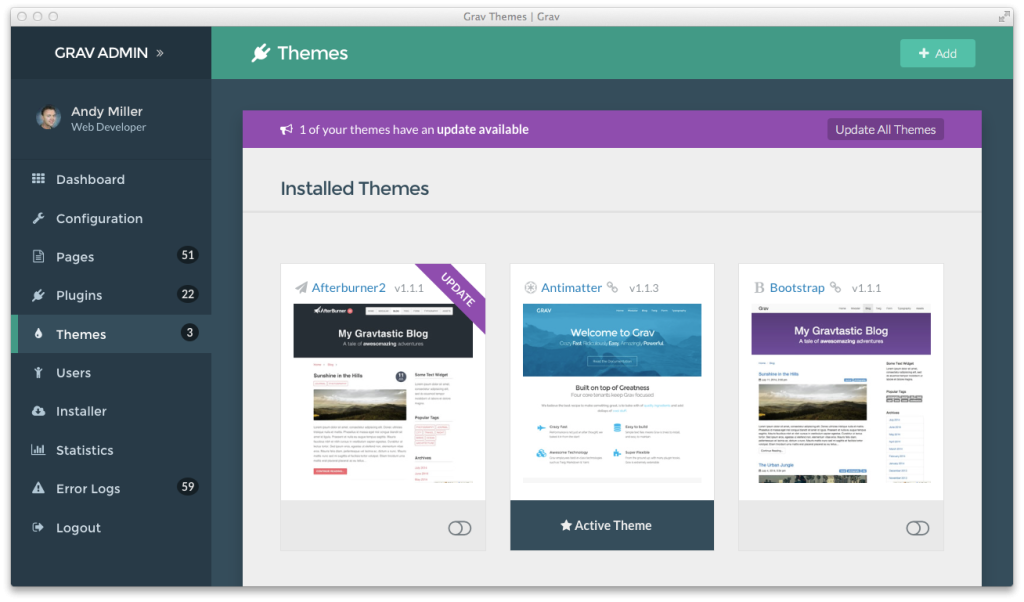Viewport: 1024px width, 602px height.
Task: Click the Themes droplet icon in sidebar
Action: pyautogui.click(x=39, y=334)
